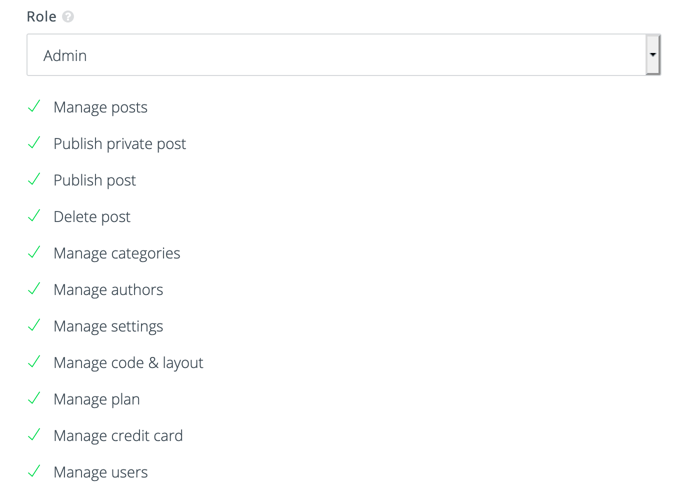
Task: Click the checkmark next to Manage categories
Action: (34, 252)
